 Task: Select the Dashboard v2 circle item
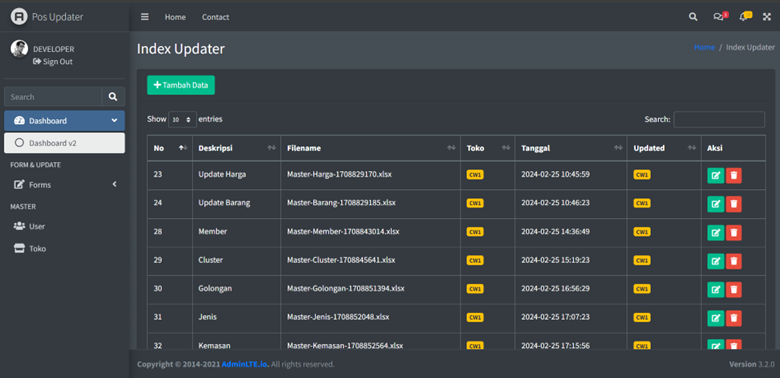tap(65, 143)
